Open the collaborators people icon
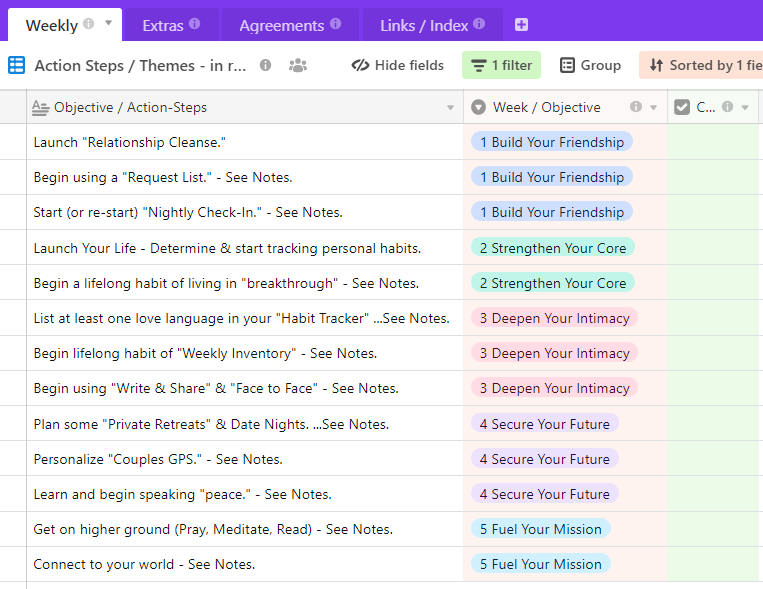 [x=298, y=65]
